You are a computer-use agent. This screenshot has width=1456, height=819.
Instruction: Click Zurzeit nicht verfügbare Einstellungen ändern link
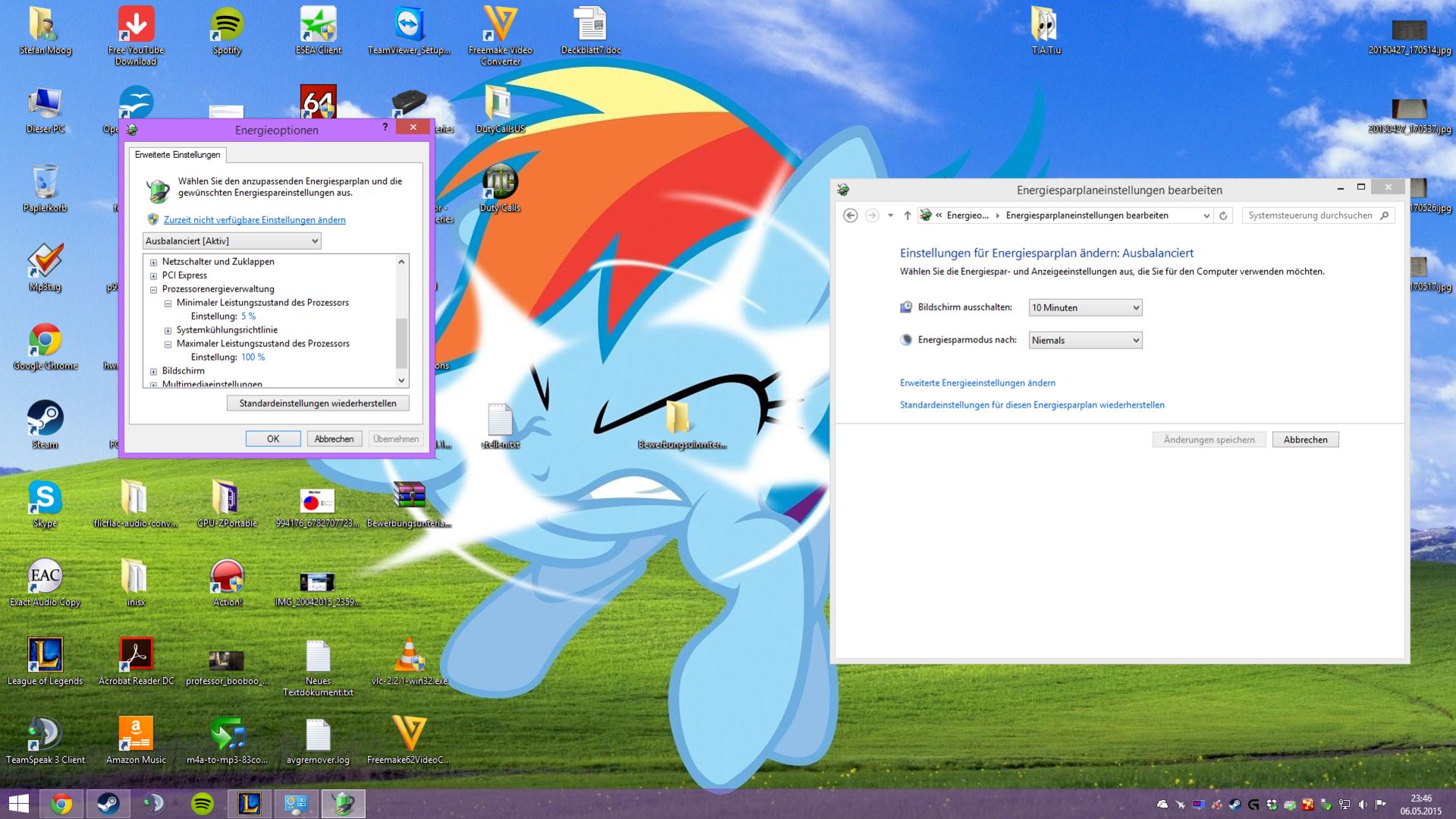click(x=254, y=220)
